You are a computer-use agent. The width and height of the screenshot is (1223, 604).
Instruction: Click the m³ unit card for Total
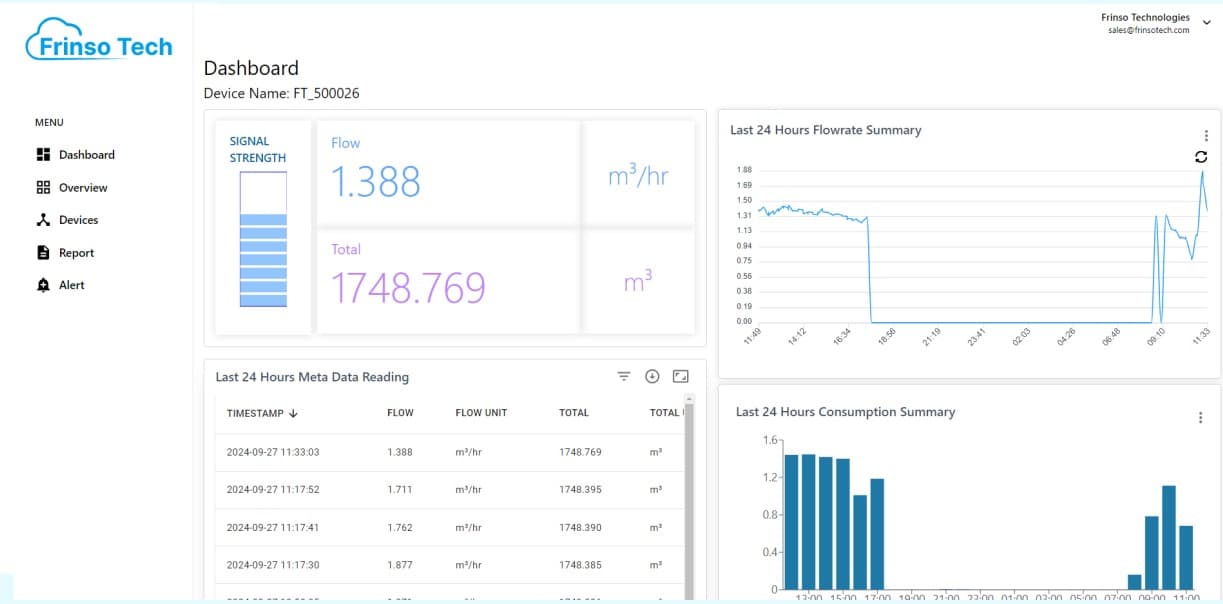pos(639,282)
